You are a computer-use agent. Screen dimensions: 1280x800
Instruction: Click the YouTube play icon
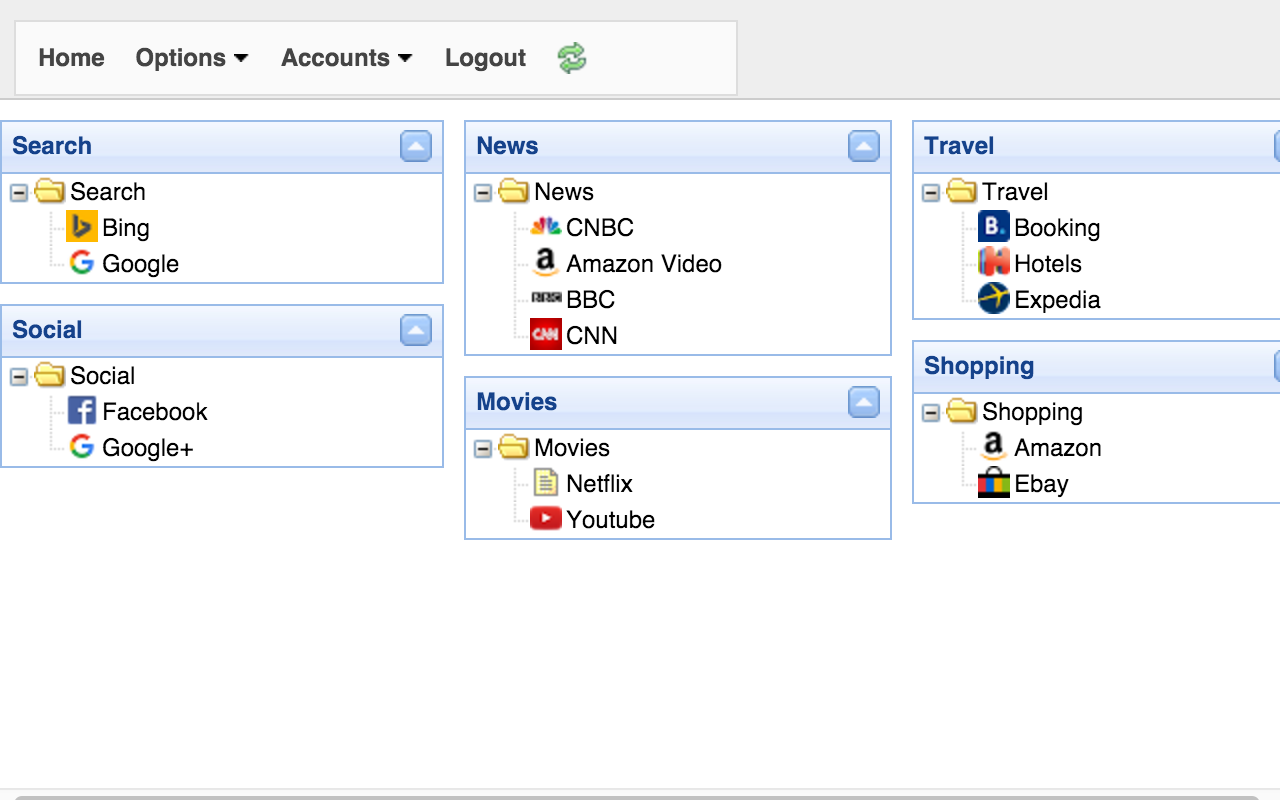point(545,519)
